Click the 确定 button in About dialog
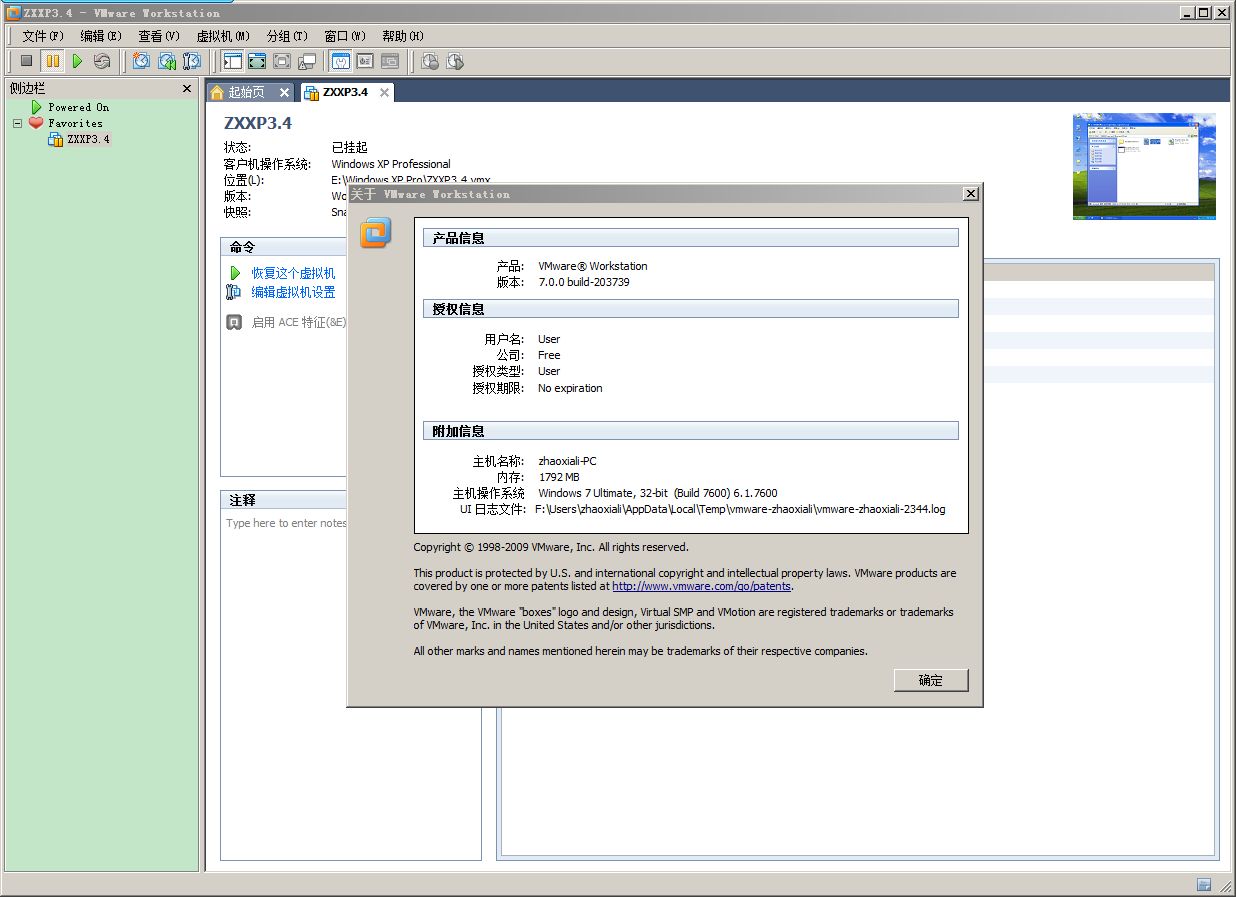Image resolution: width=1236 pixels, height=897 pixels. point(931,680)
